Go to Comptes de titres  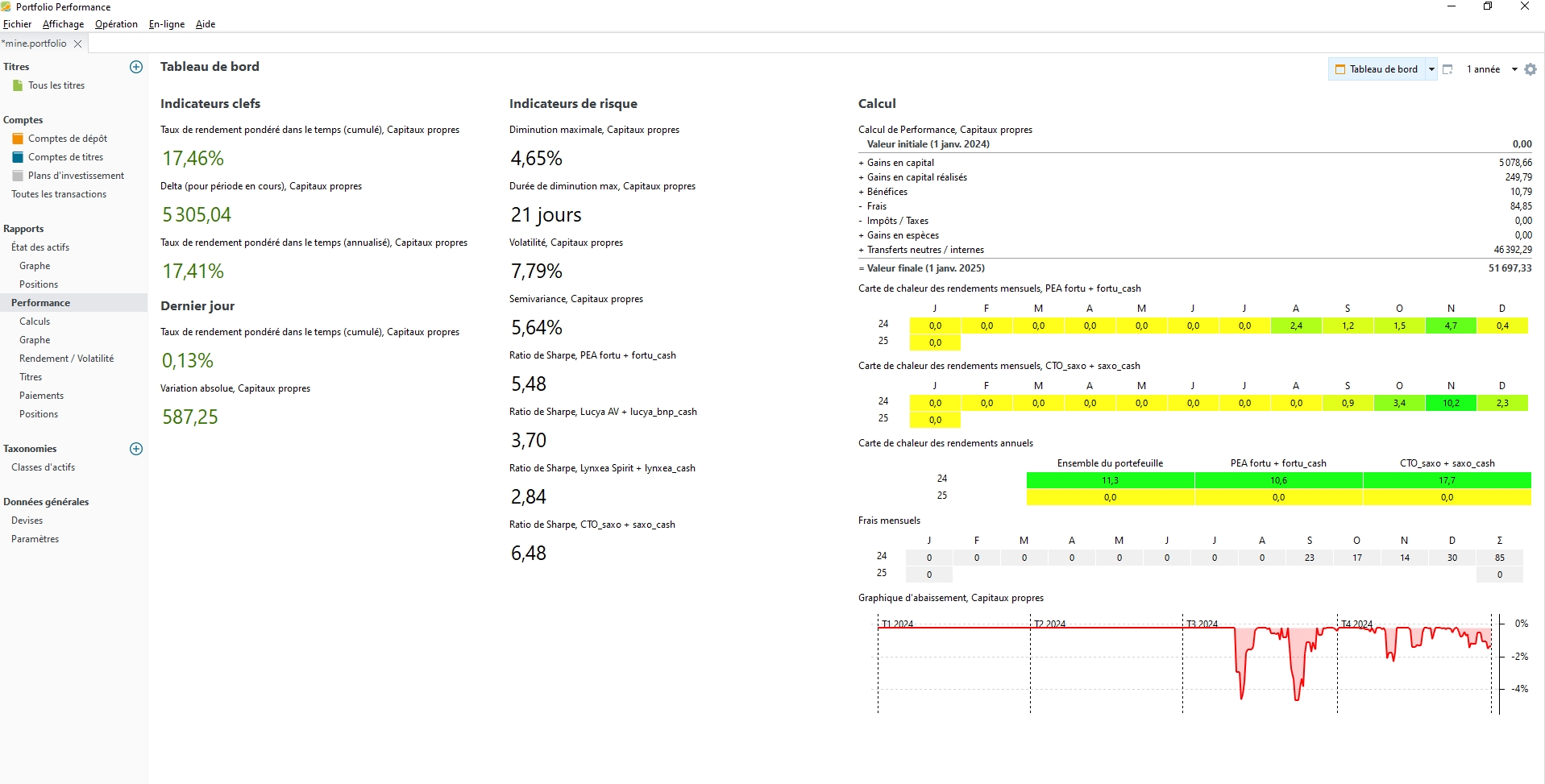point(66,157)
